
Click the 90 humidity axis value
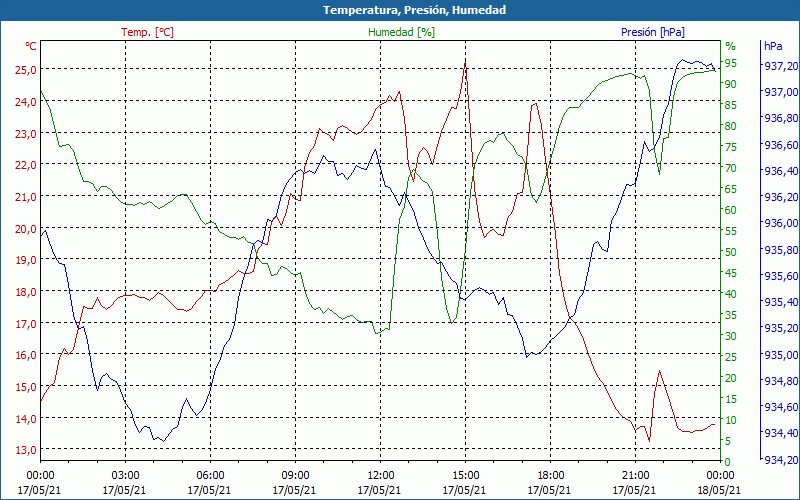tap(731, 84)
